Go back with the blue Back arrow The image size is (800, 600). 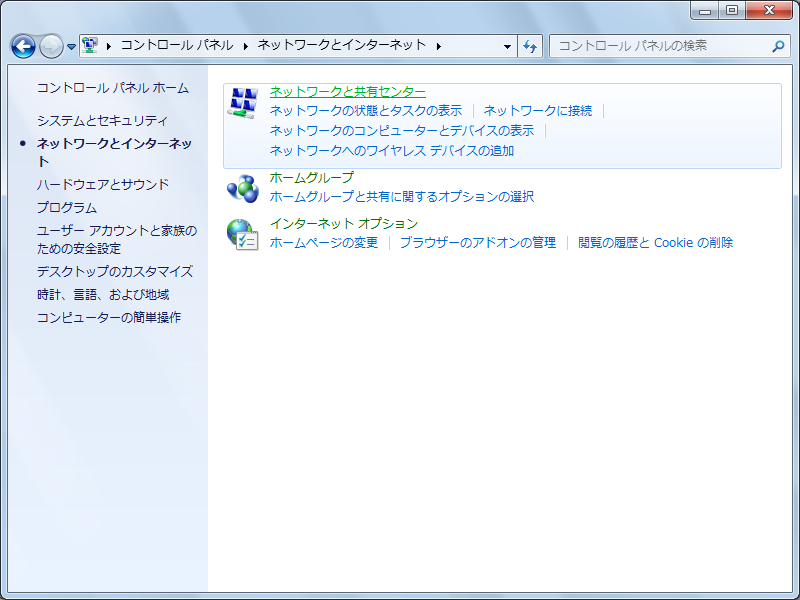click(x=23, y=46)
